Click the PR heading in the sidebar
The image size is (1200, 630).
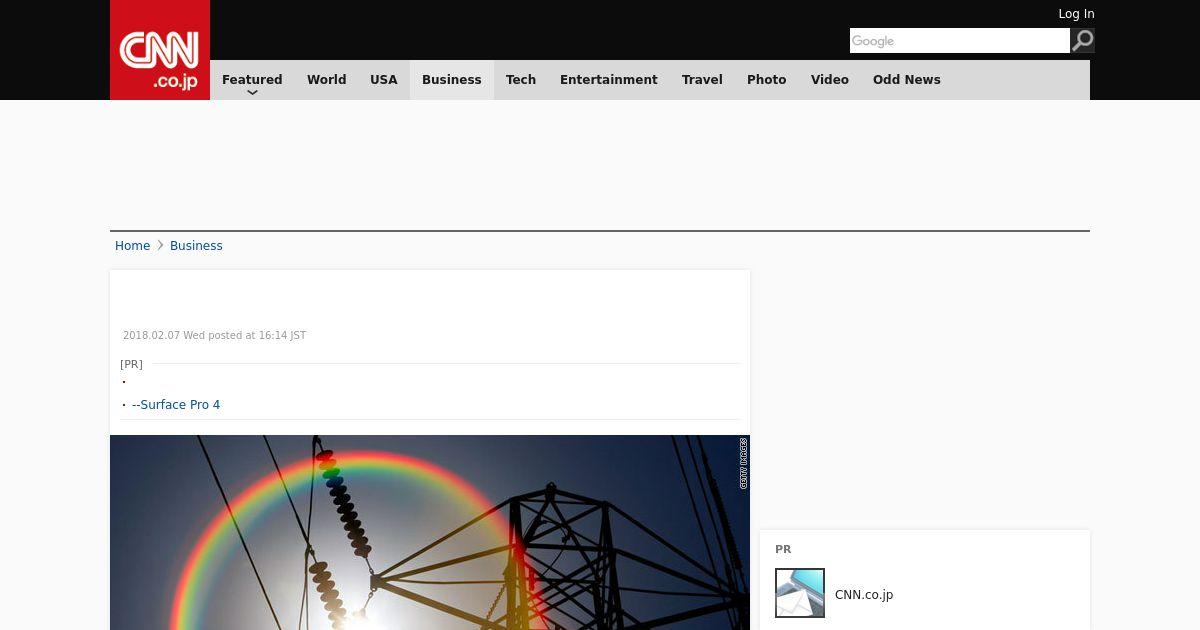(x=783, y=549)
